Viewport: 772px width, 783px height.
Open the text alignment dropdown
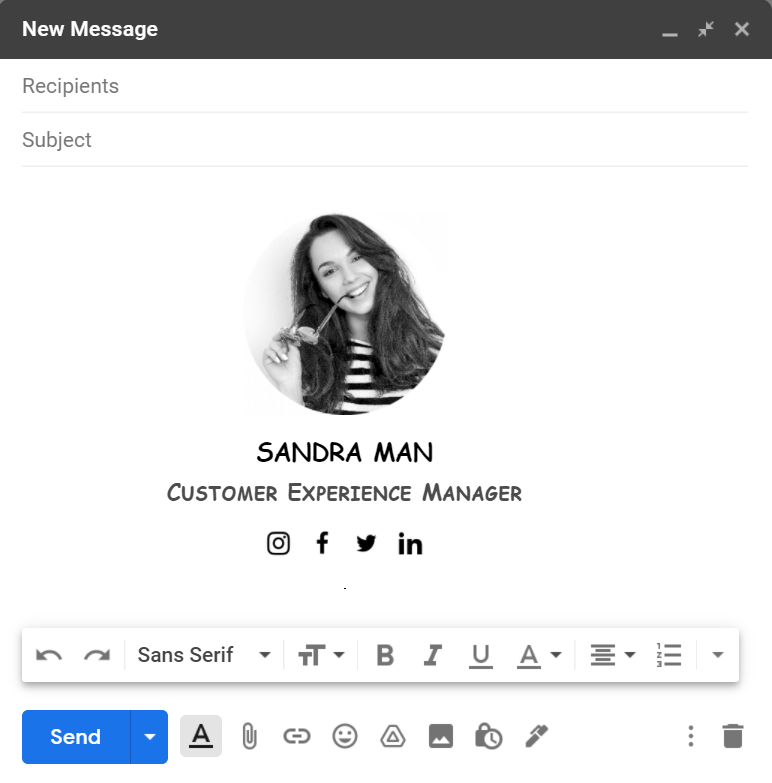pos(612,655)
